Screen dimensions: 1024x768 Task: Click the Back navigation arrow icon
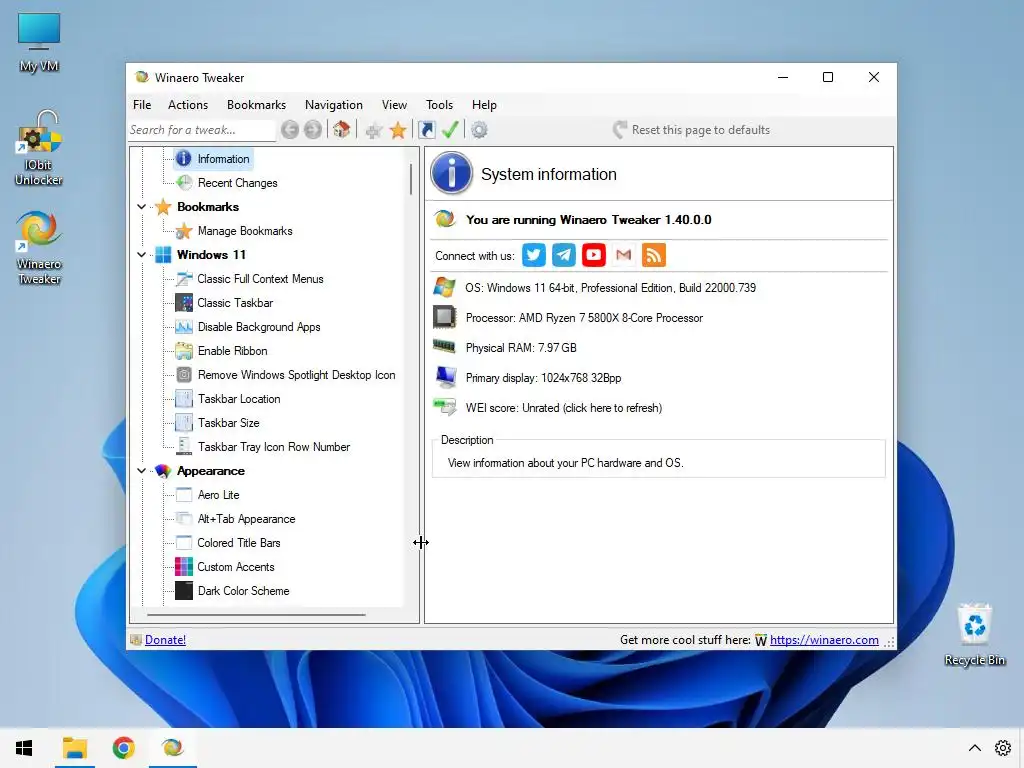[x=290, y=130]
